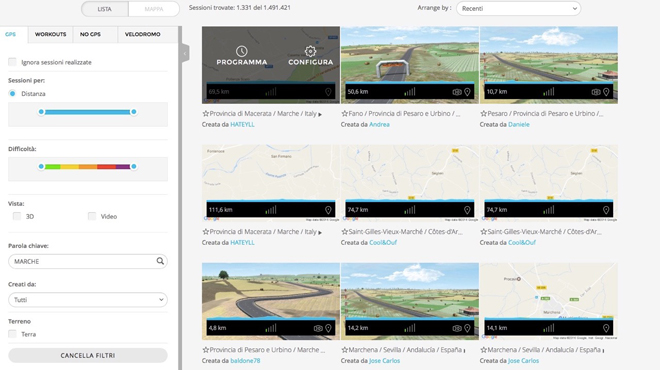Enable Ignora sessioni realizzate checkbox
This screenshot has height=370, width=660.
12,62
